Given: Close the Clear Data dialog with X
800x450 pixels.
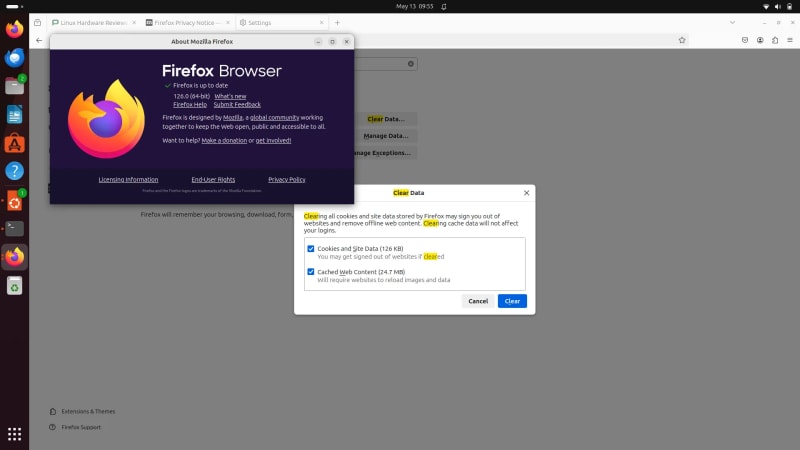Looking at the screenshot, I should click(x=526, y=192).
